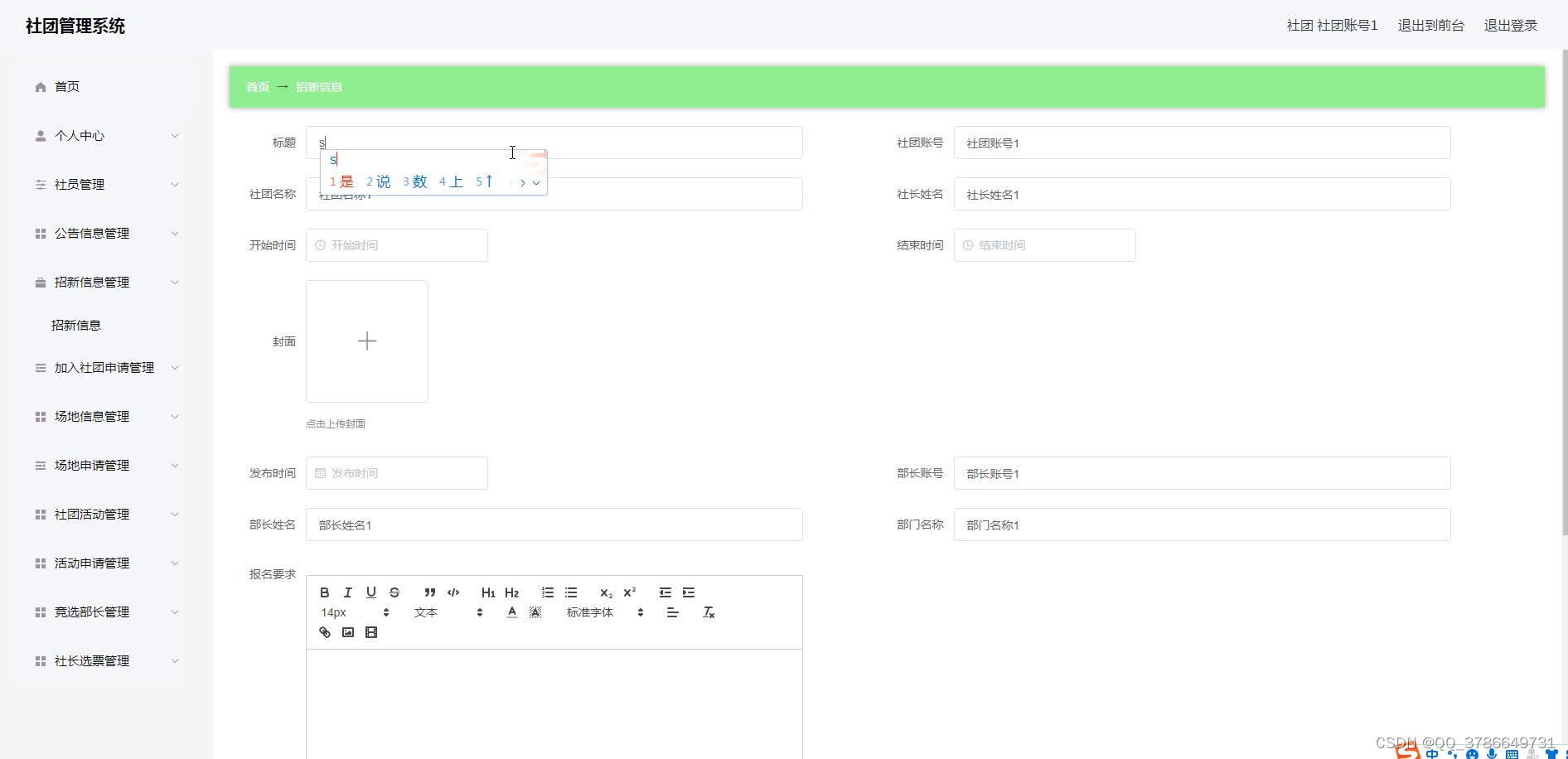Expand 场地信息管理 sidebar menu
The width and height of the screenshot is (1568, 759).
click(106, 416)
